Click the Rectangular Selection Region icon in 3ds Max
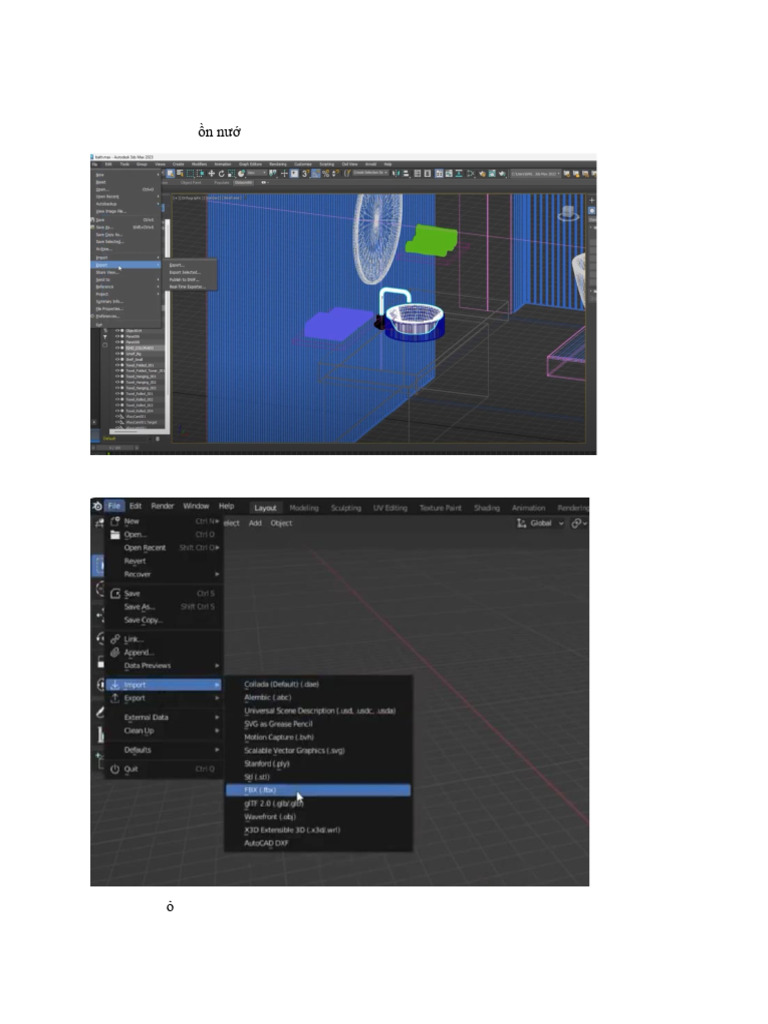Image resolution: width=768 pixels, height=1024 pixels. 190,173
